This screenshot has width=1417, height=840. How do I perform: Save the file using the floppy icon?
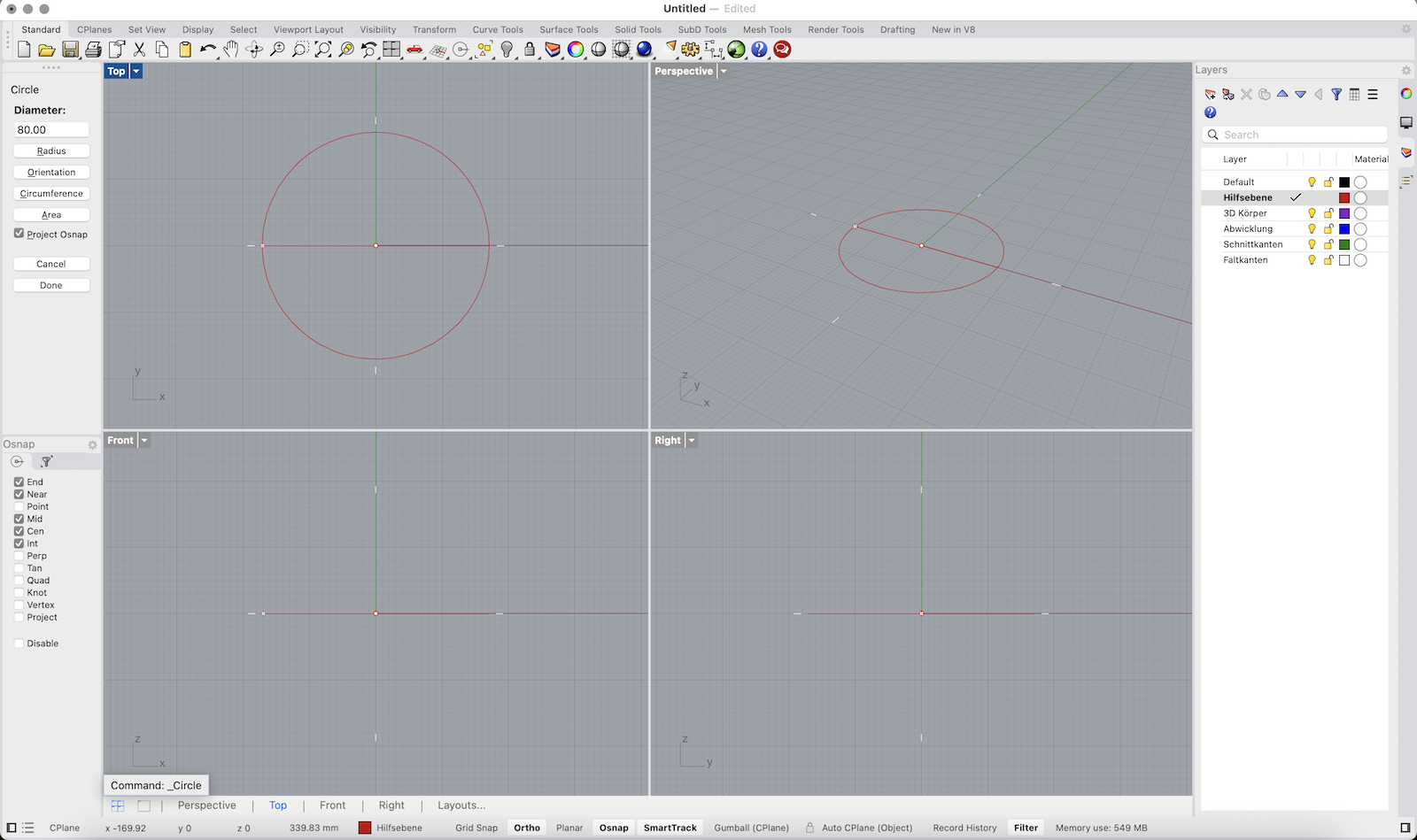[x=70, y=50]
